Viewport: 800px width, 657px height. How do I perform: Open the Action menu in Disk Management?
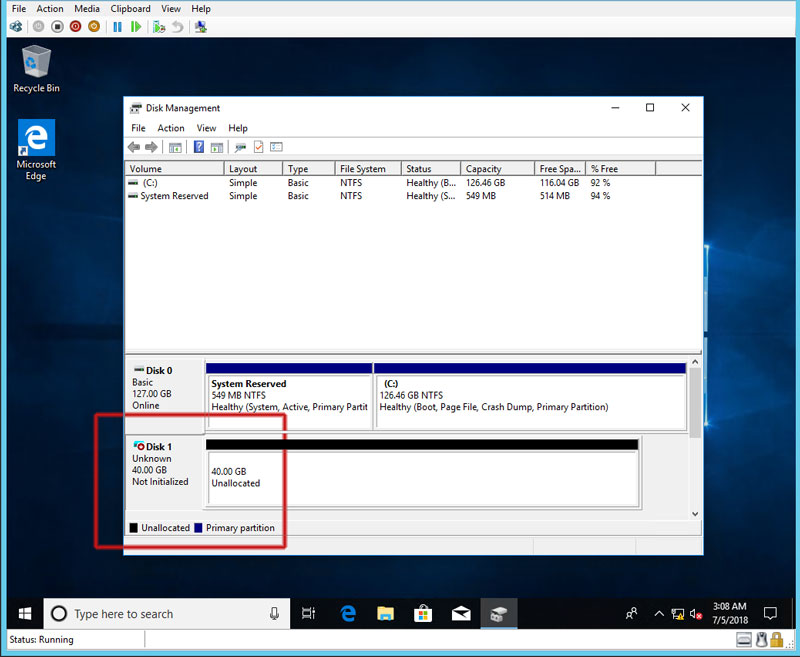171,128
